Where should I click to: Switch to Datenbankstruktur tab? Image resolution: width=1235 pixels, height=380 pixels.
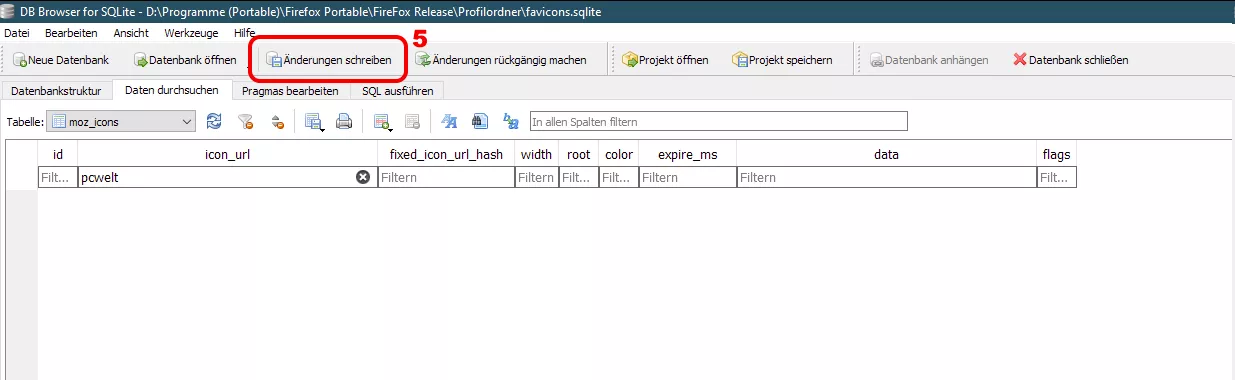pos(56,90)
